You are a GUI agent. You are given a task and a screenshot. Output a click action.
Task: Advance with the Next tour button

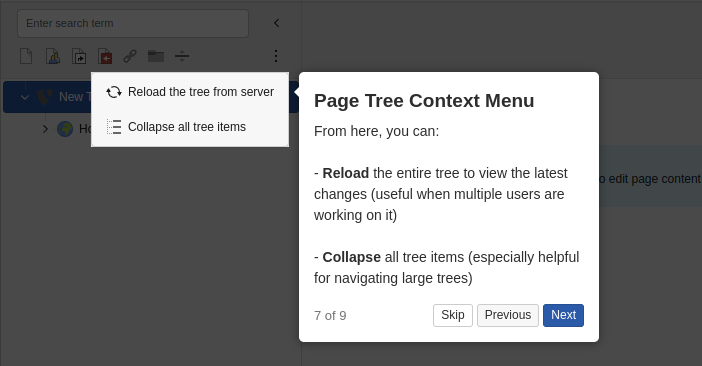coord(563,315)
